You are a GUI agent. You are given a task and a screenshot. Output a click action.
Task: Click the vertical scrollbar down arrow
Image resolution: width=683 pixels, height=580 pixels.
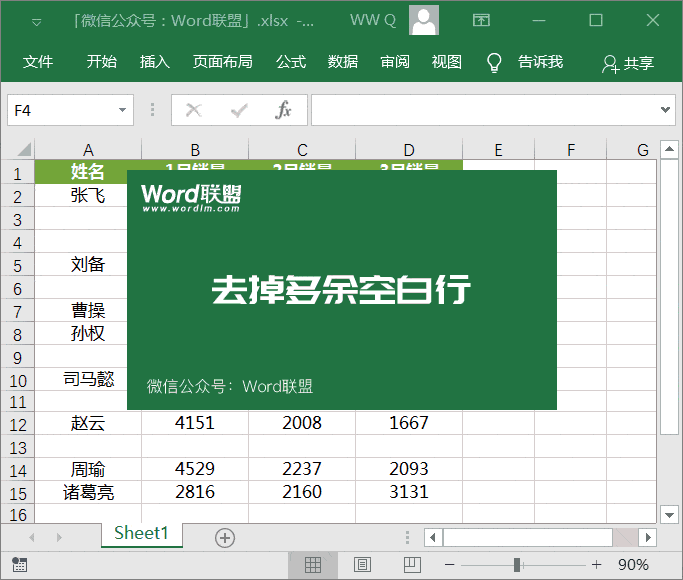(x=669, y=515)
